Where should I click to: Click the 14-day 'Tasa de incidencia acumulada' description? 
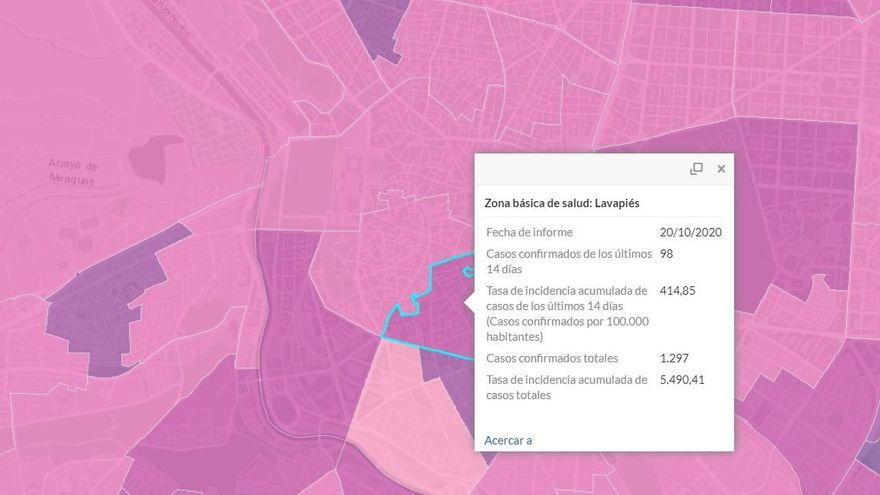(568, 314)
